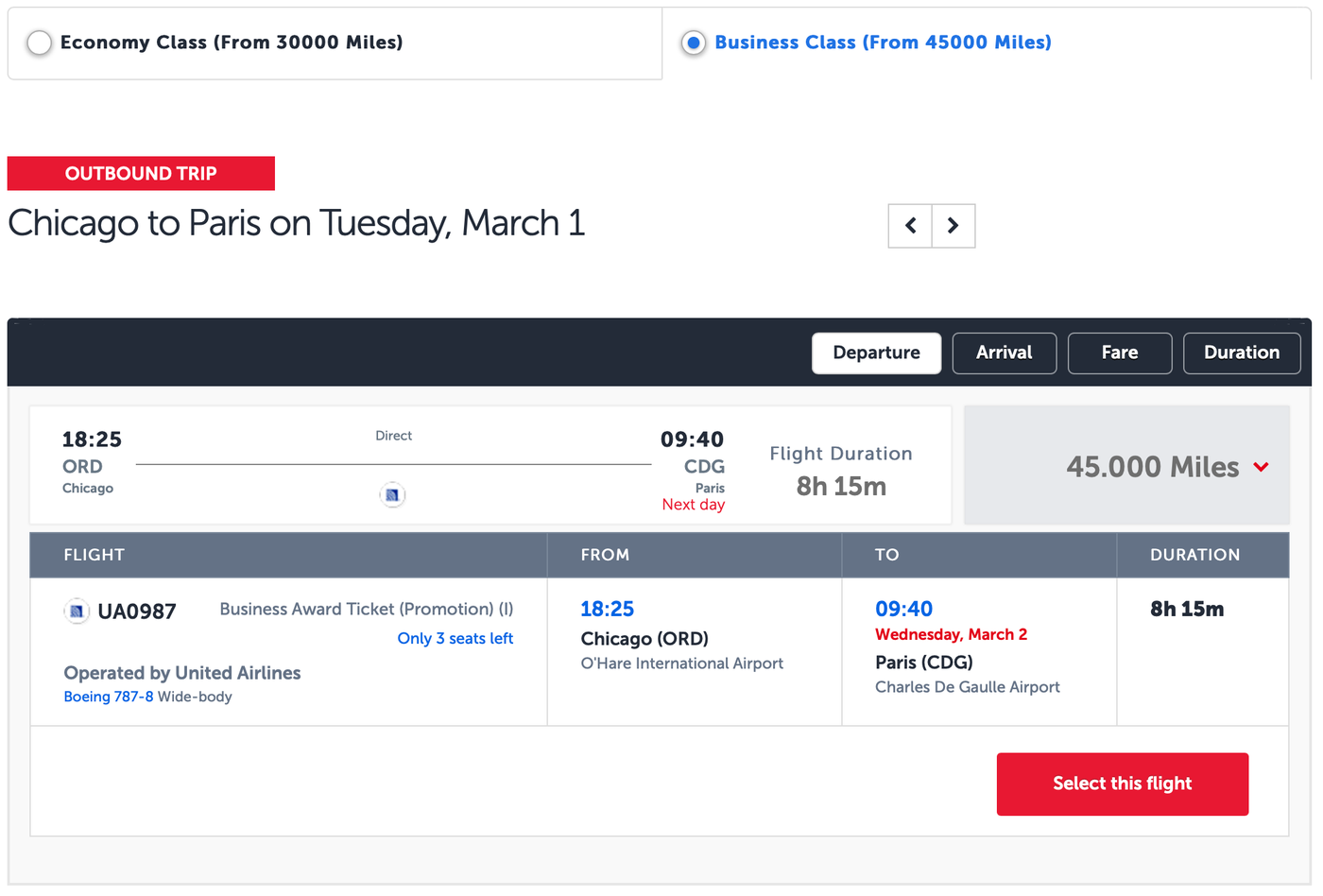Click the United Airlines logo on the route line

[x=392, y=493]
